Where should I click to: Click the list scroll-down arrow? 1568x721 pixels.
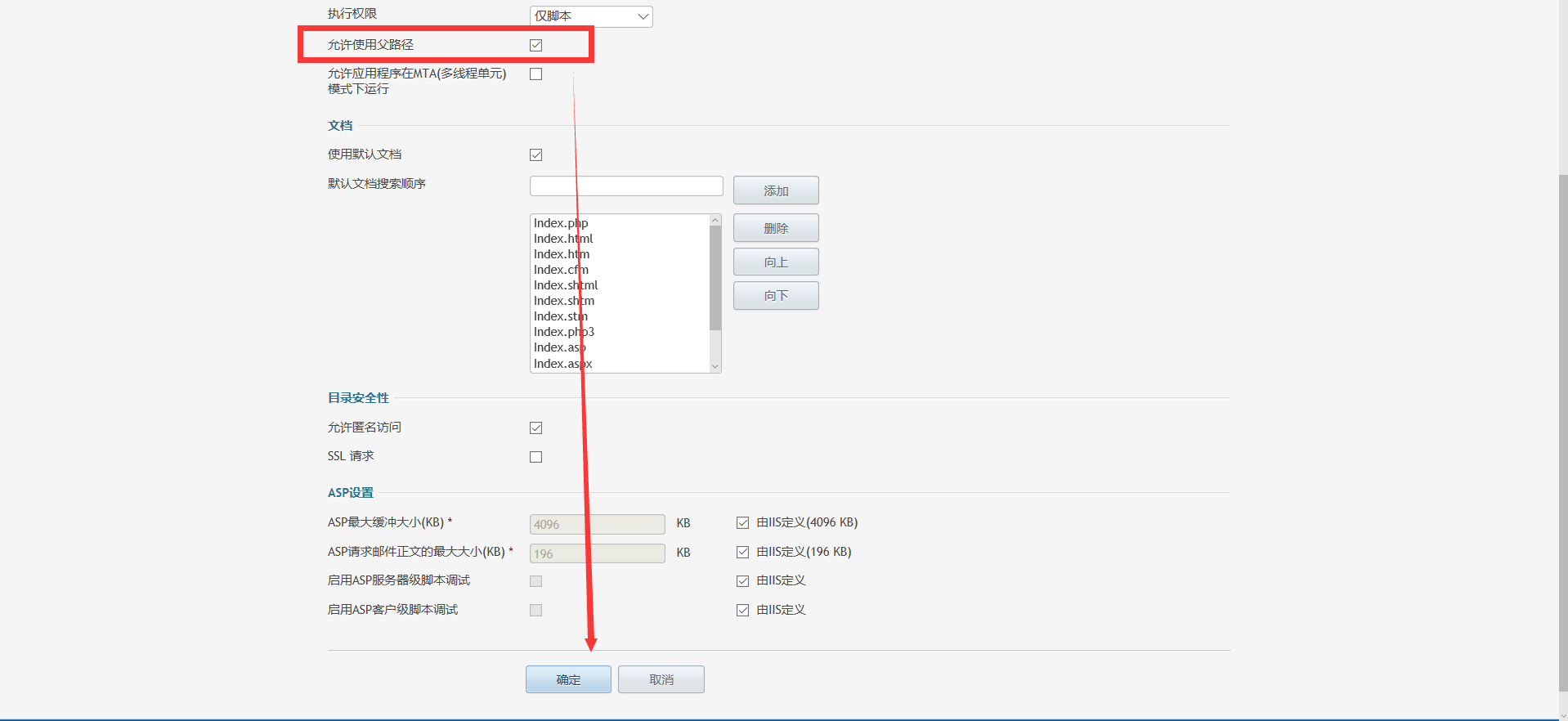coord(715,366)
